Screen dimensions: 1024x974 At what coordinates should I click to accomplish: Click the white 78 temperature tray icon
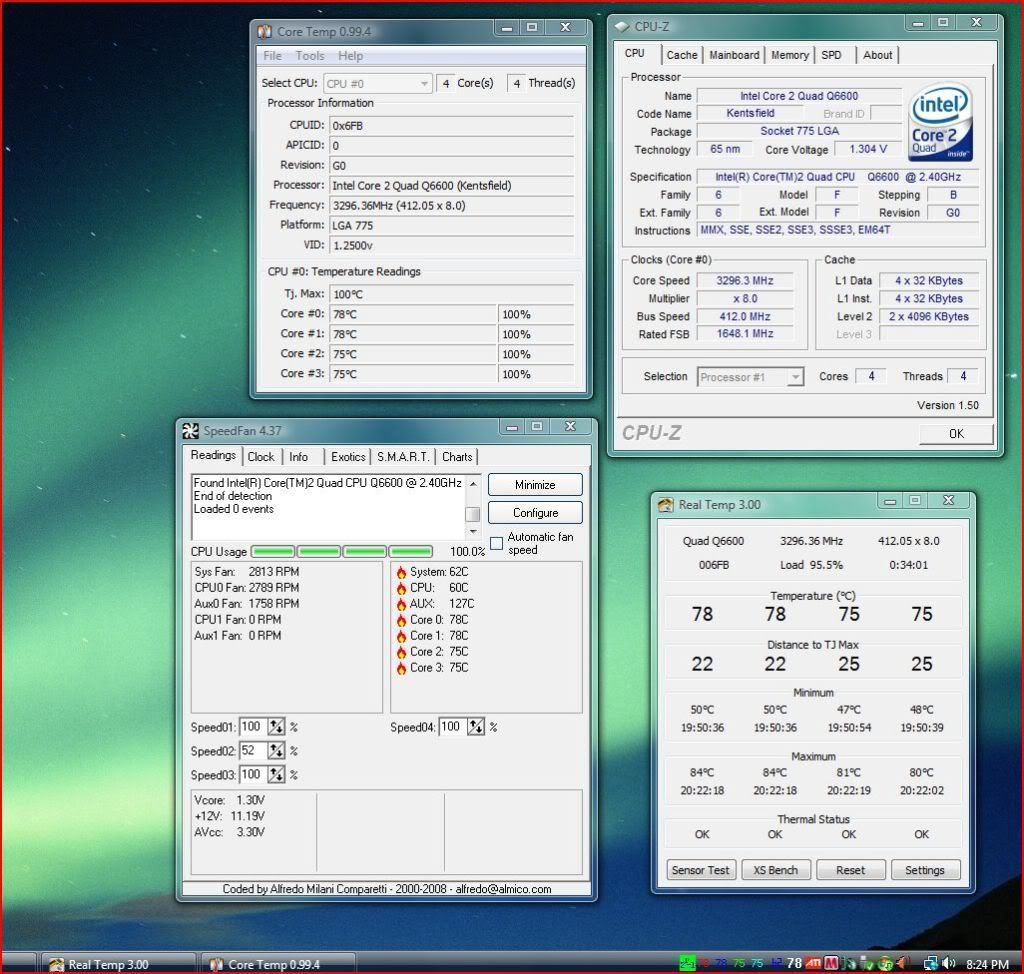tap(794, 963)
